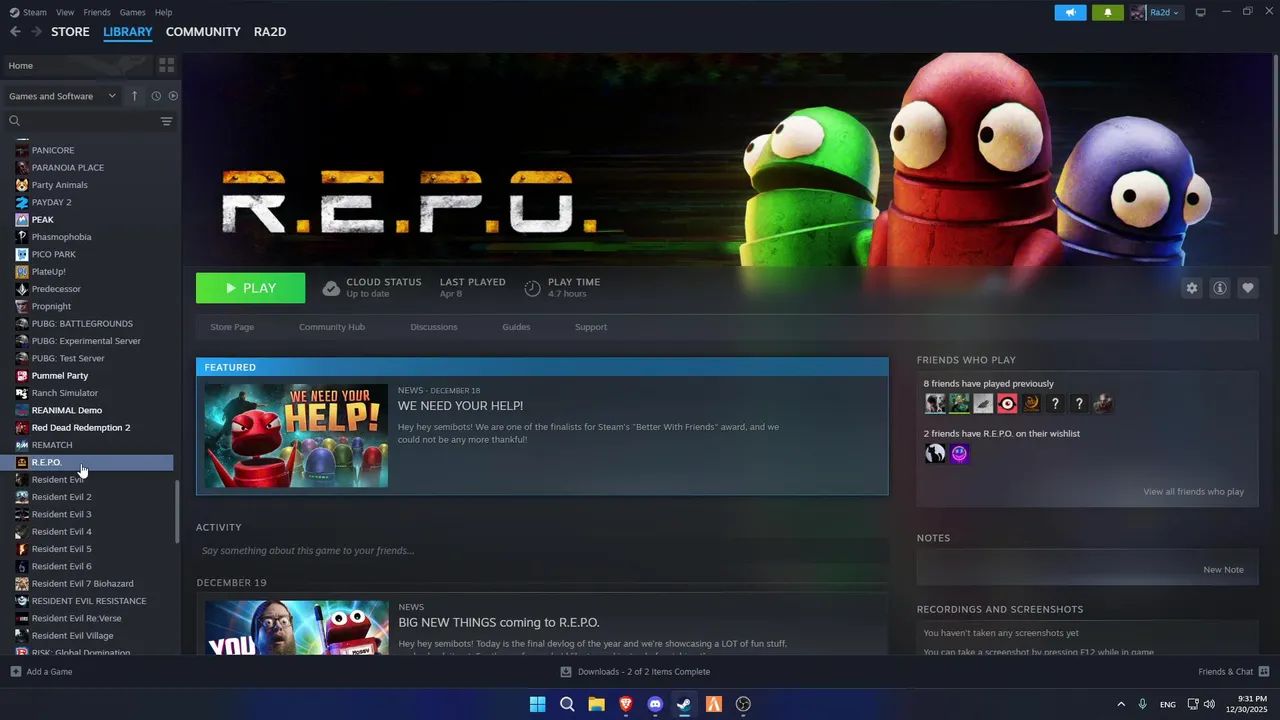Image resolution: width=1280 pixels, height=720 pixels.
Task: Open BIG NEW THINGS news thumbnail
Action: [x=296, y=628]
